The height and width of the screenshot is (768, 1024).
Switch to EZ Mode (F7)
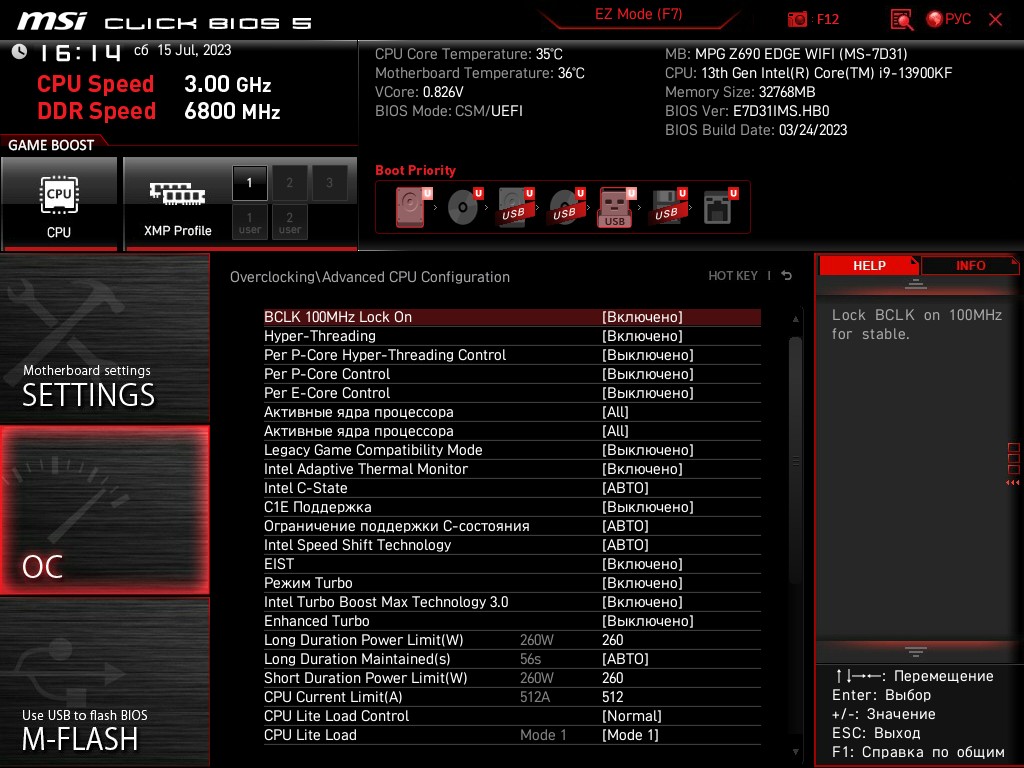(638, 14)
